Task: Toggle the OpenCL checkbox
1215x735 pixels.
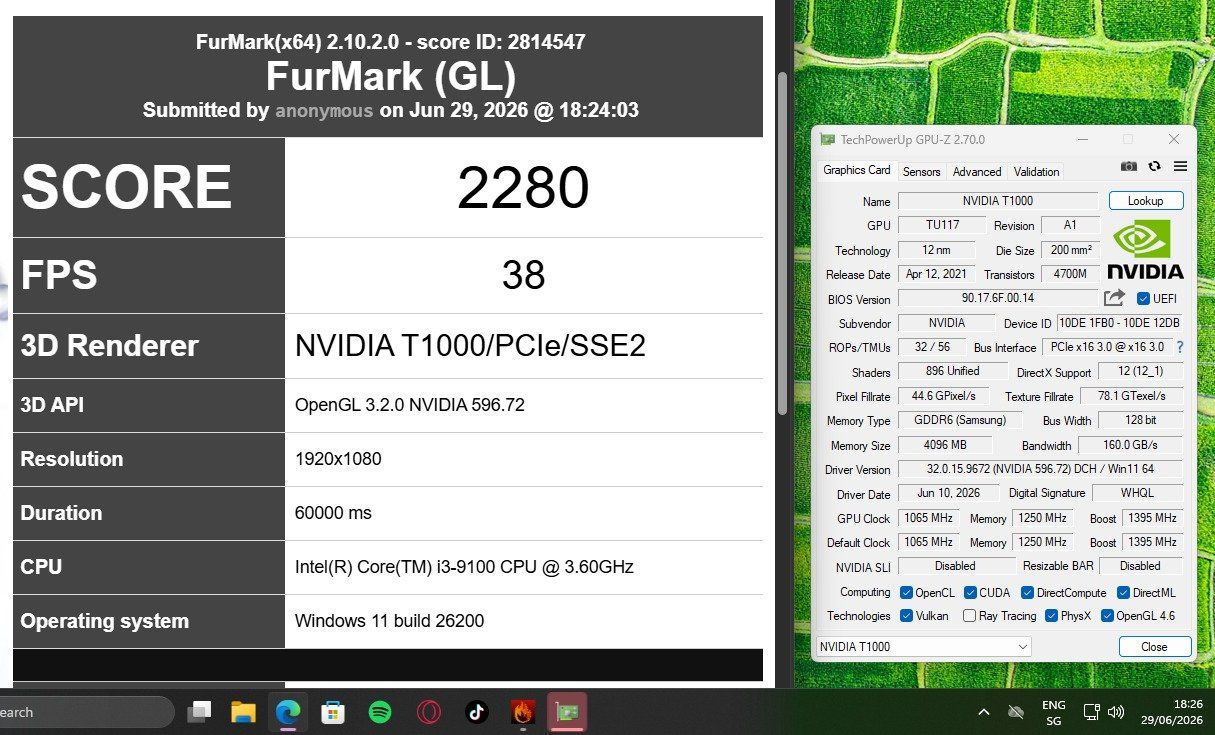Action: (906, 592)
